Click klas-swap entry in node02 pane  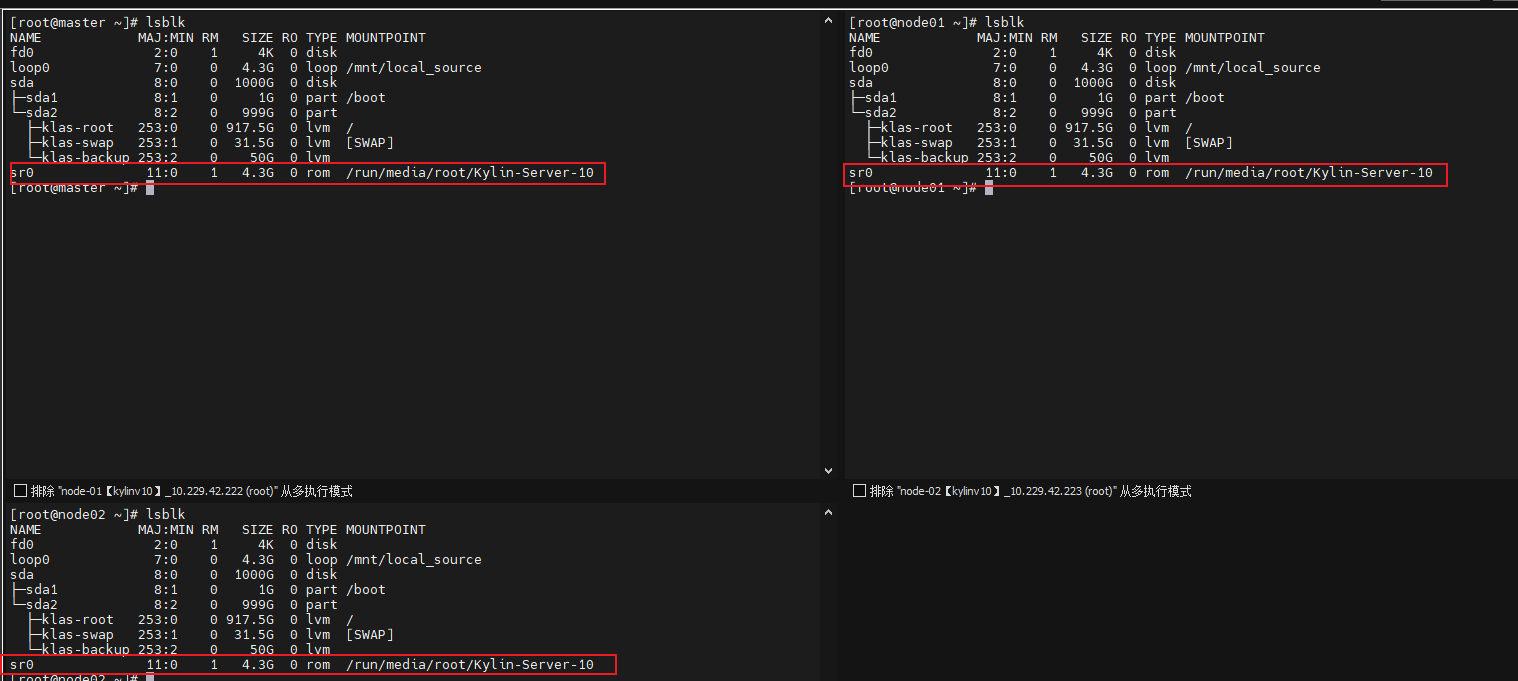(78, 634)
